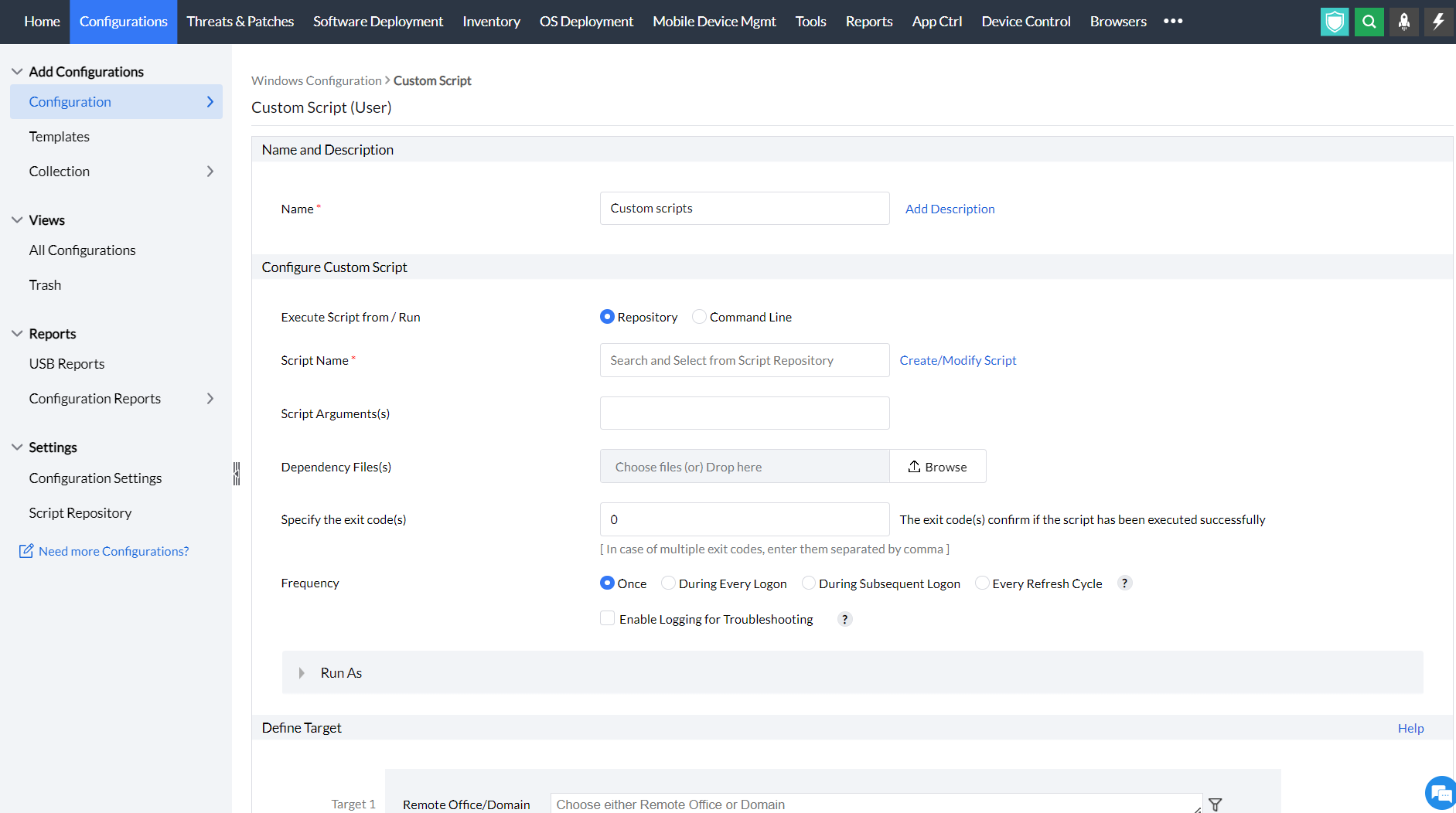Image resolution: width=1456 pixels, height=813 pixels.
Task: Click the Create/Modify Script link
Action: pos(957,360)
